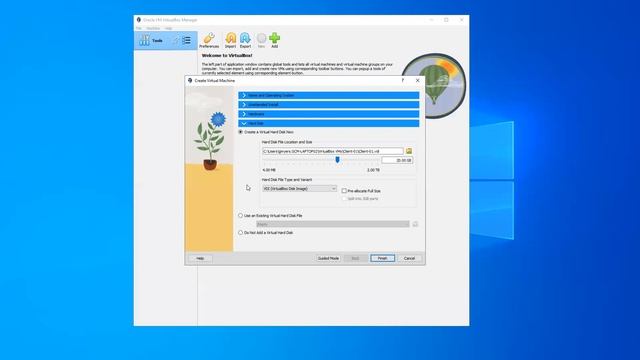Screen dimensions: 640x360
Task: Enable Pre-allocate Full Size checkbox
Action: (x=344, y=191)
